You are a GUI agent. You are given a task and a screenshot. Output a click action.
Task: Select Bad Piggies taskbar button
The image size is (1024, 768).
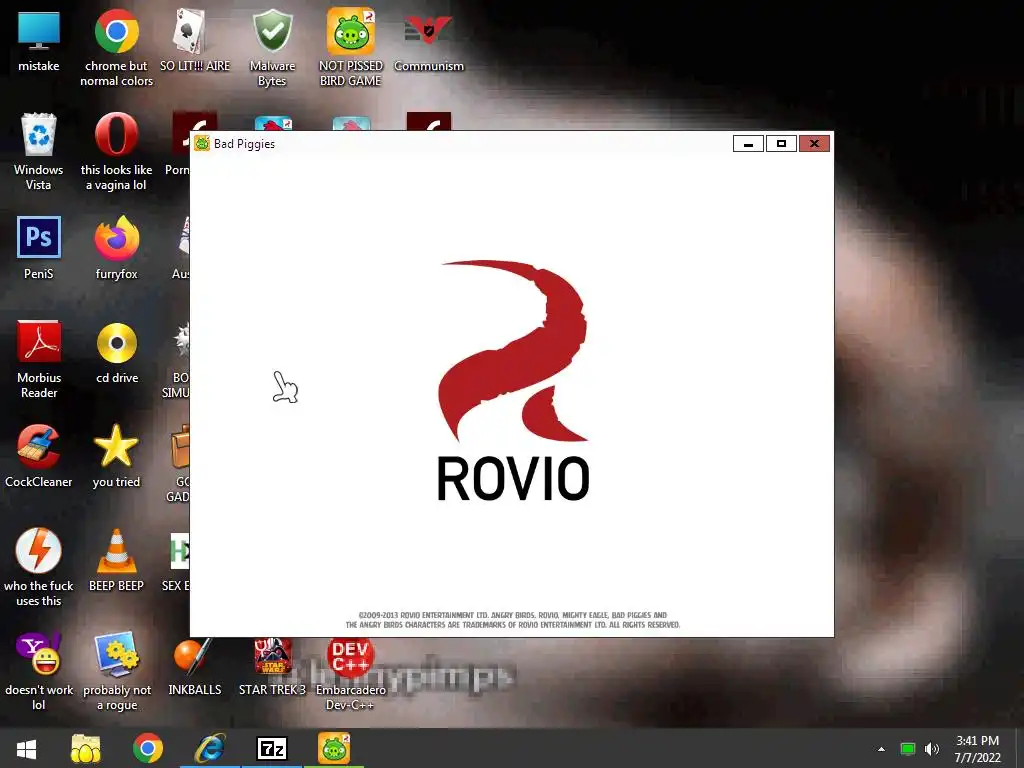(334, 749)
